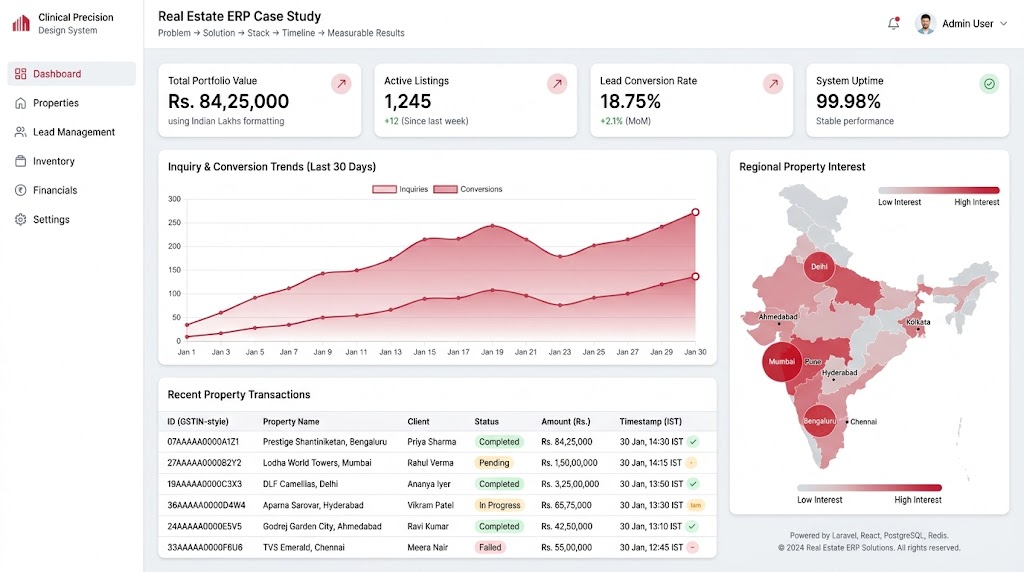Click the In Progress badge for Vikram Patel

point(500,505)
